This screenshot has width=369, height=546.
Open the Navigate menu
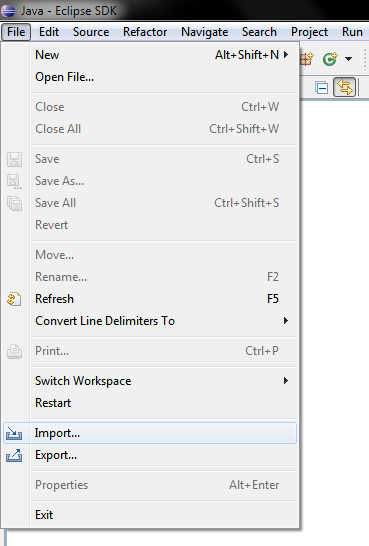(205, 32)
